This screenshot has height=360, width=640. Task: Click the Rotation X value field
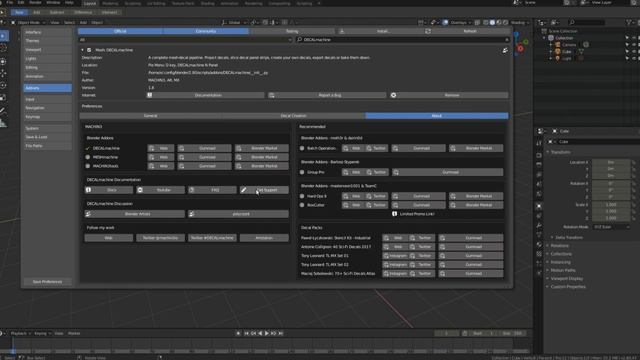tap(611, 183)
